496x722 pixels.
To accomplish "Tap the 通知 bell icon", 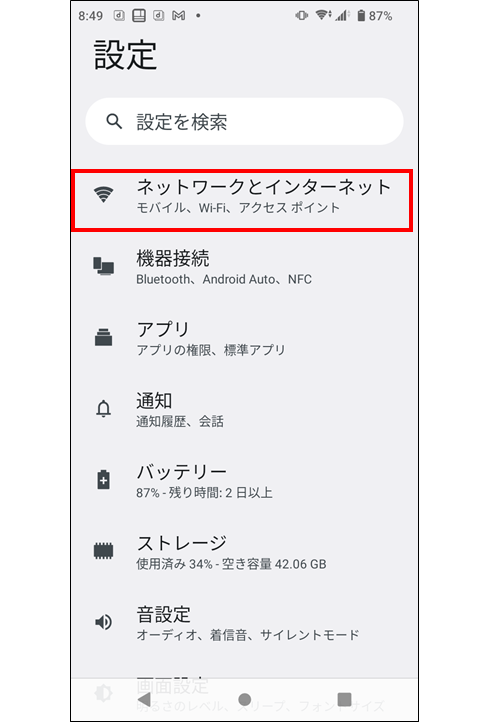I will (104, 408).
